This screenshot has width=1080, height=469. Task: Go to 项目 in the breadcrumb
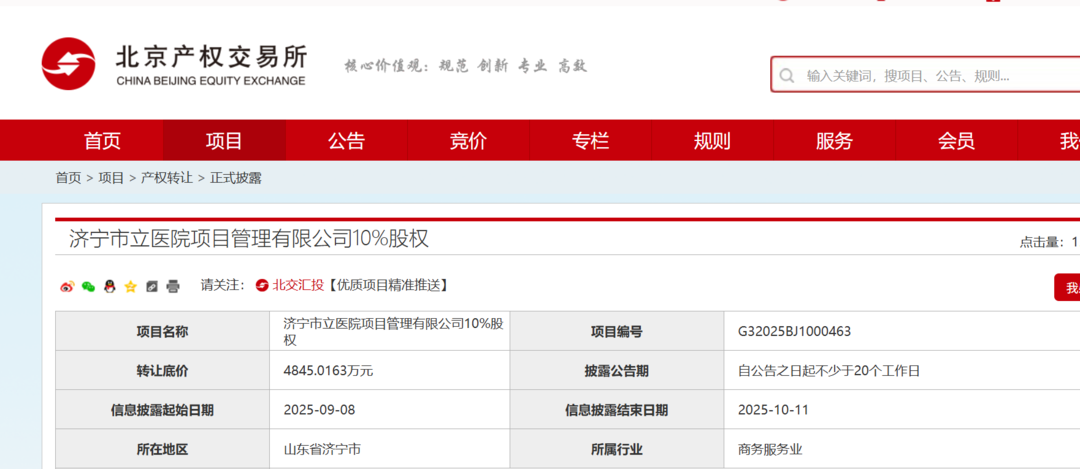point(111,178)
